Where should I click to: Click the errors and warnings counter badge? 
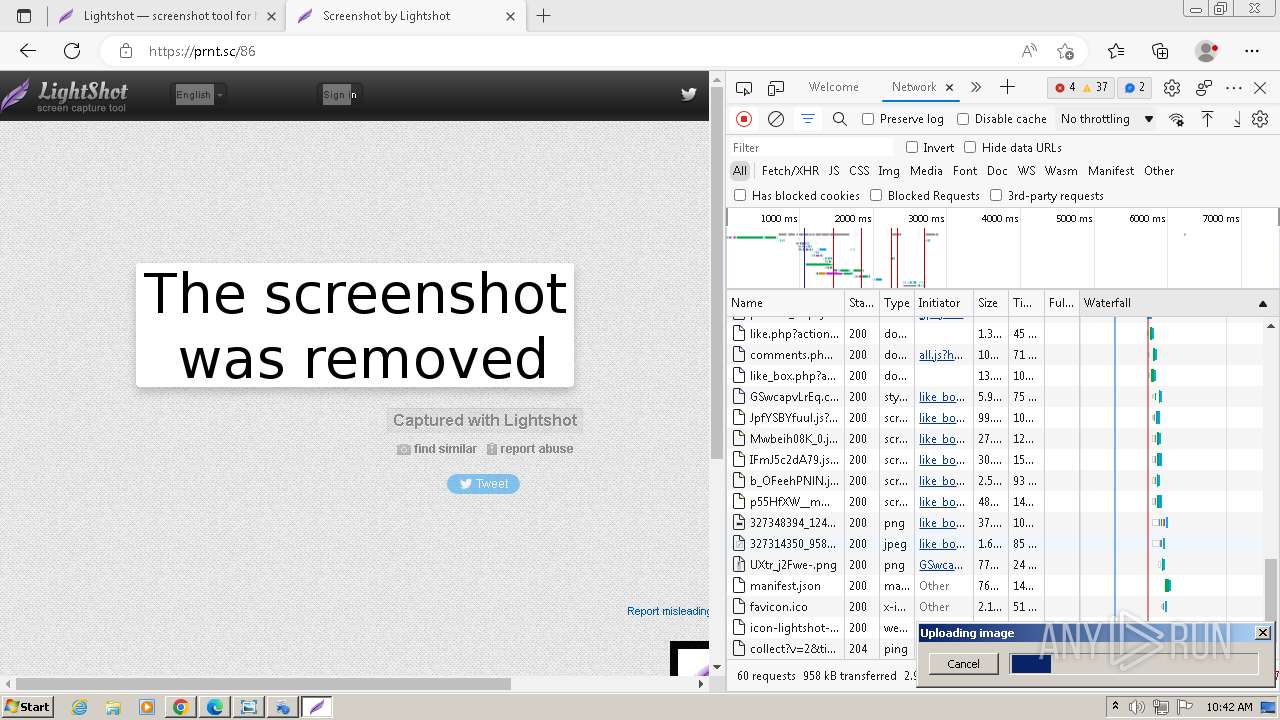1081,87
